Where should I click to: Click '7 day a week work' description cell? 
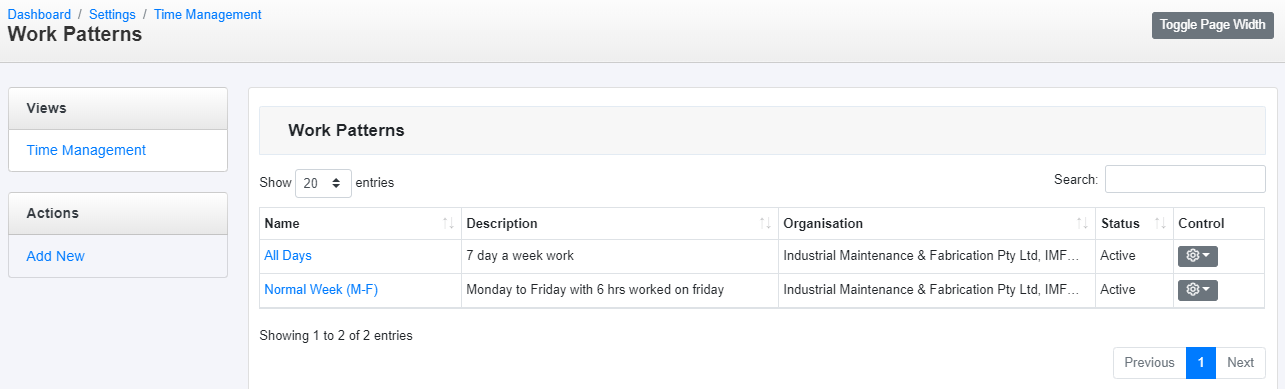click(x=620, y=256)
